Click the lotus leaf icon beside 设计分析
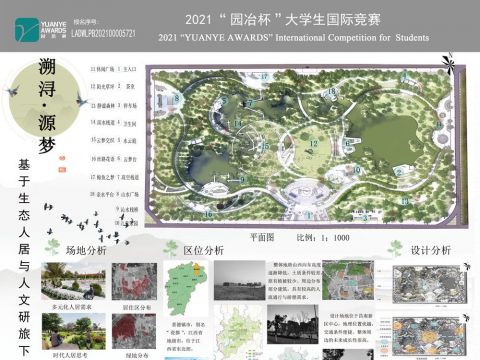 [x=395, y=249]
